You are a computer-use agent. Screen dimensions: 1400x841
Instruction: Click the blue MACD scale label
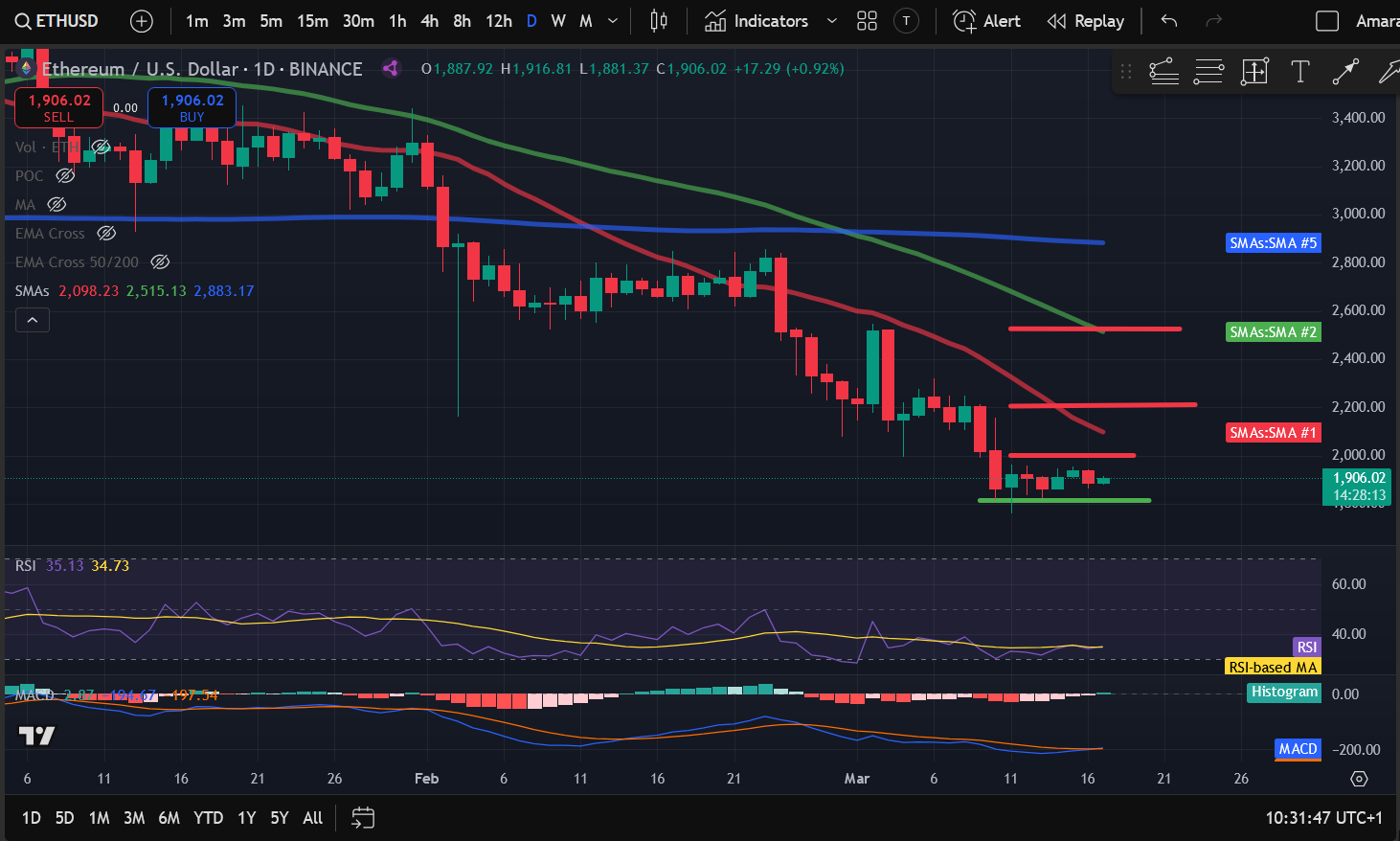(1298, 749)
